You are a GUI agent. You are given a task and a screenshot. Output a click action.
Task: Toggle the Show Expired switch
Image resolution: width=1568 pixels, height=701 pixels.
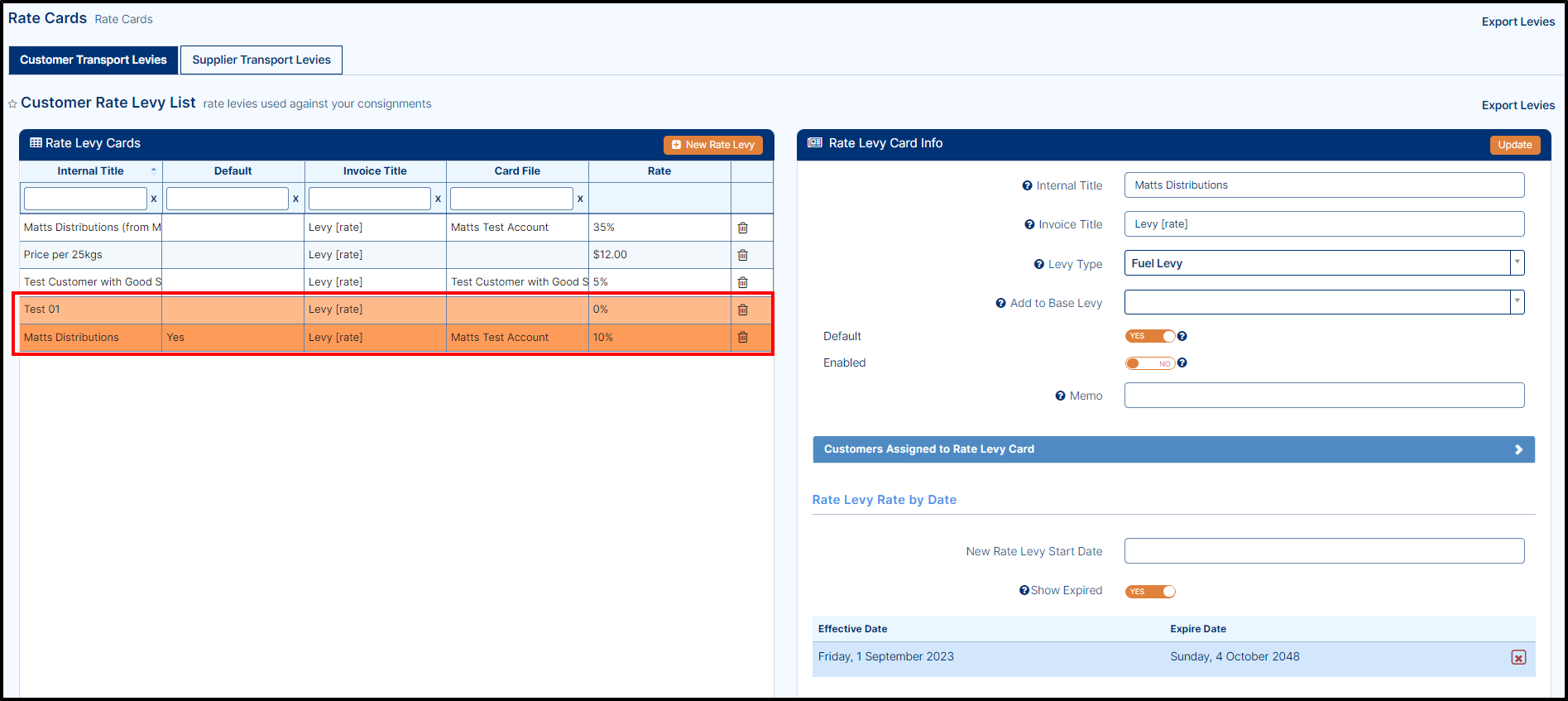(1149, 591)
